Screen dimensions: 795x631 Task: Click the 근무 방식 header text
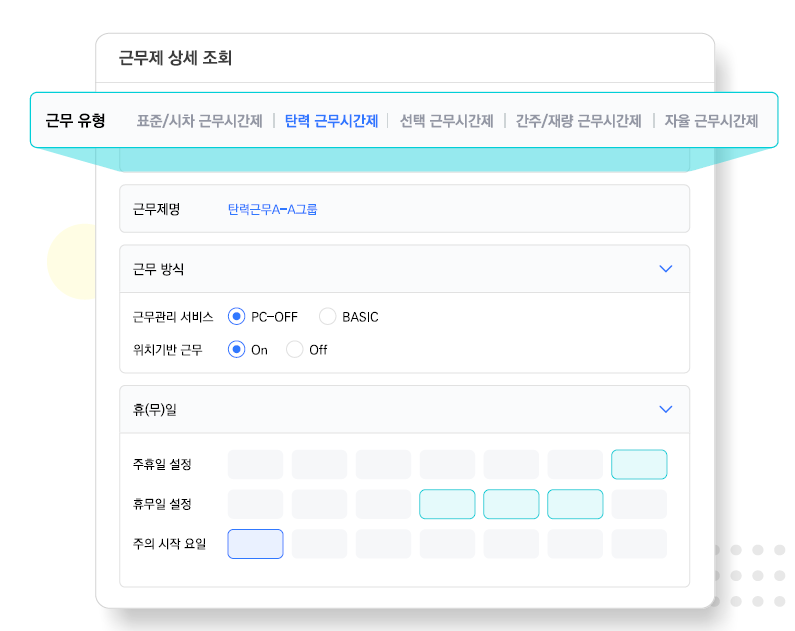[x=158, y=269]
